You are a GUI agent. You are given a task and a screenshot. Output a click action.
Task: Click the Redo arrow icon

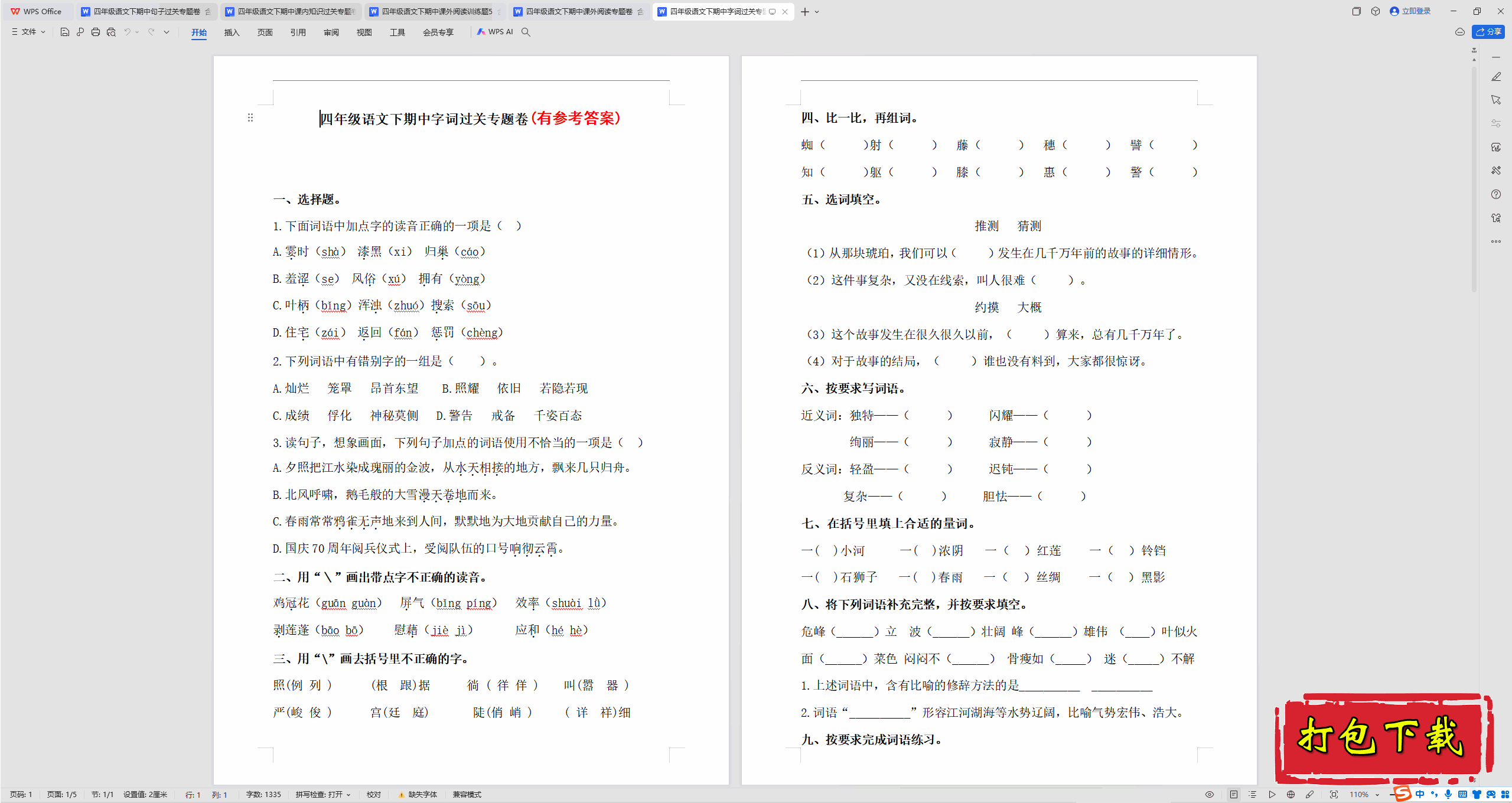coord(151,32)
